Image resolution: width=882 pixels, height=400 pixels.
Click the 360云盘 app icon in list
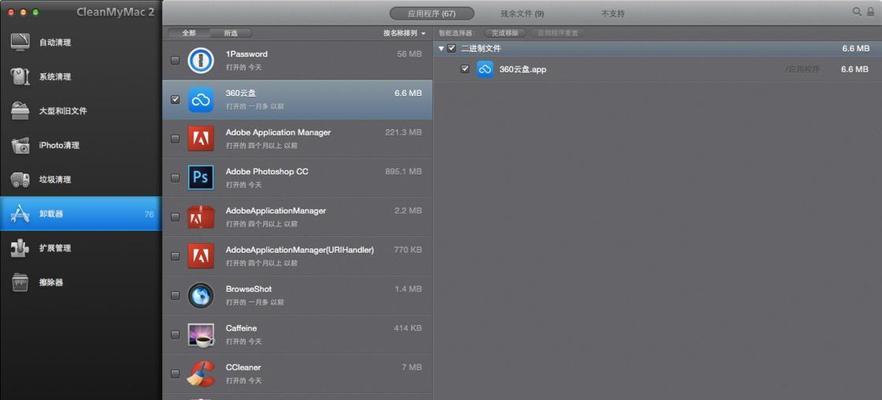[201, 99]
